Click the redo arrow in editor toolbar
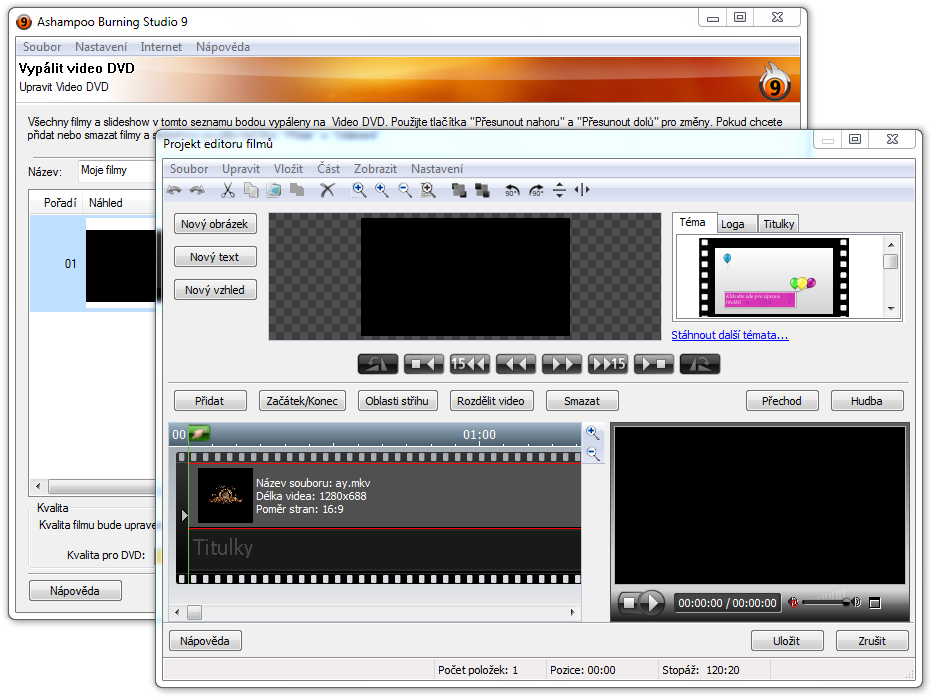 [197, 190]
